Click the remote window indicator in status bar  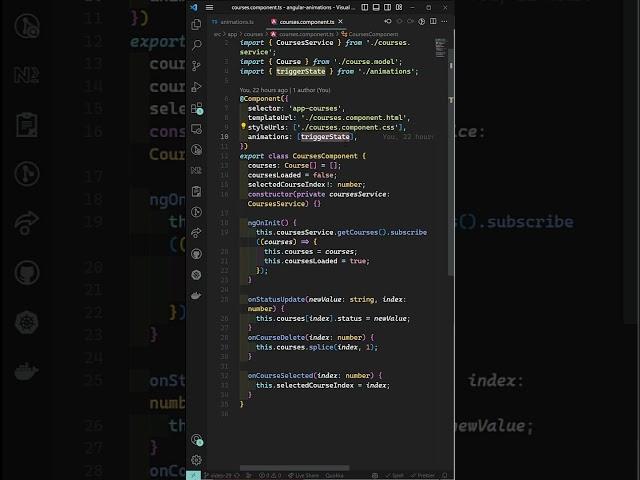(193, 476)
